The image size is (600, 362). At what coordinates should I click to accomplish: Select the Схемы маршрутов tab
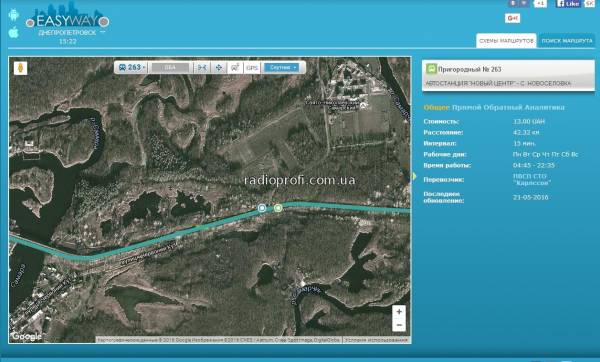coord(506,41)
